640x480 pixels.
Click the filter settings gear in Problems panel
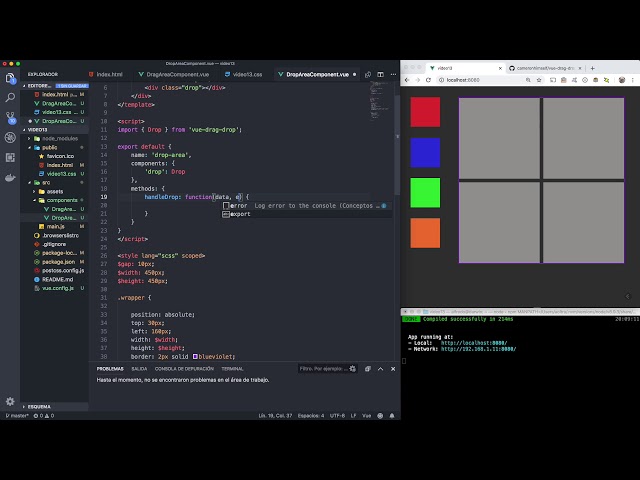[353, 369]
